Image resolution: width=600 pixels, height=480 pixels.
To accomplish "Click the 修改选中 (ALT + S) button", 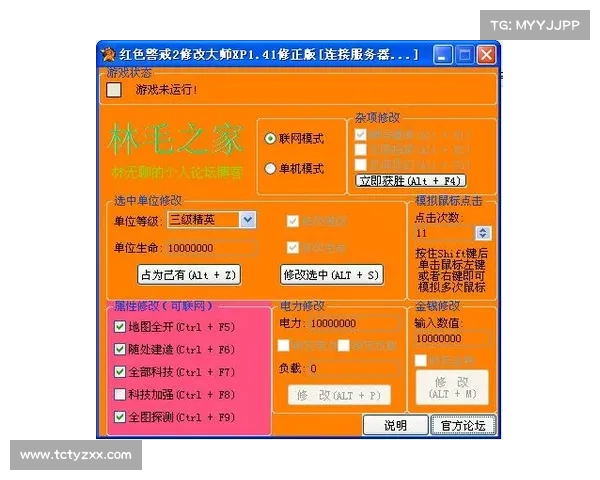I will [332, 275].
